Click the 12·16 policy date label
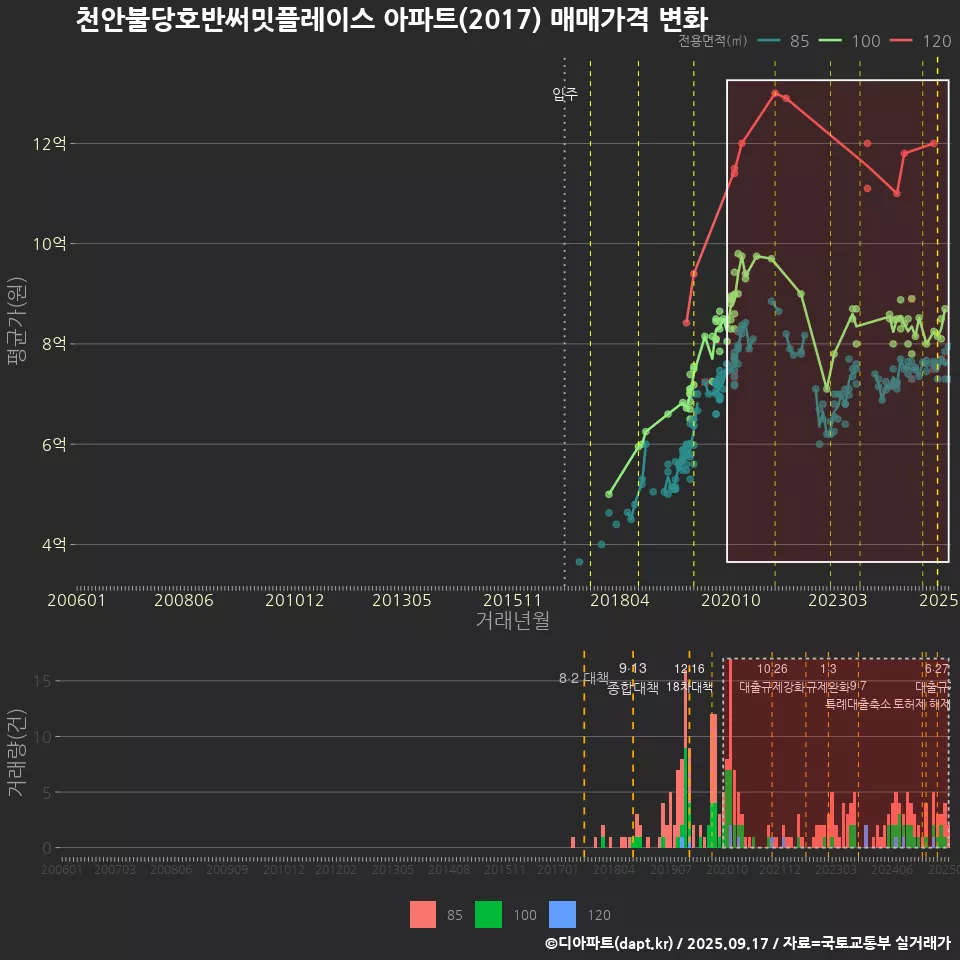The width and height of the screenshot is (960, 960). point(689,669)
